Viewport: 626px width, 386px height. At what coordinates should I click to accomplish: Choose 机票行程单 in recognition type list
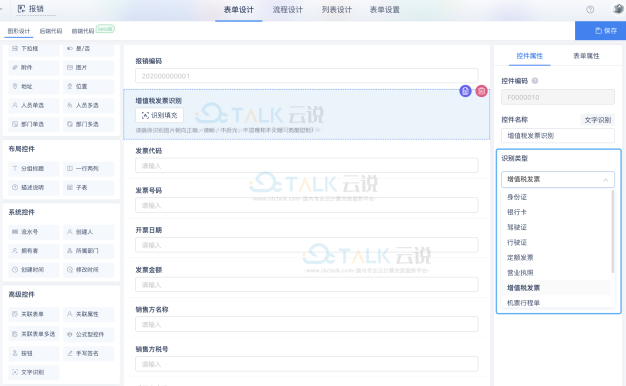(x=523, y=303)
